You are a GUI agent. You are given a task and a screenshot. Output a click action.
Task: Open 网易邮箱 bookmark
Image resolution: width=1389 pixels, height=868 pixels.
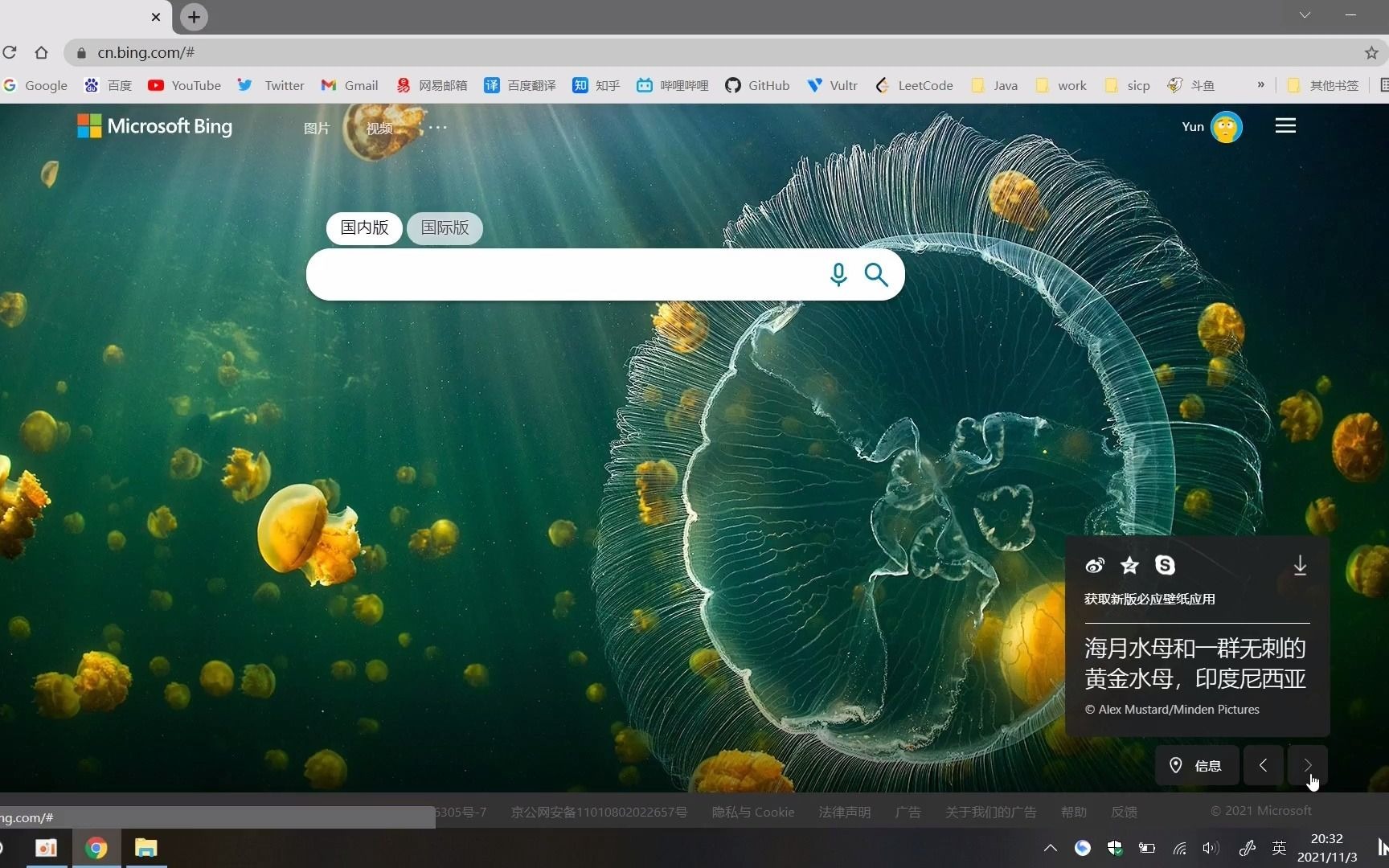pyautogui.click(x=432, y=85)
